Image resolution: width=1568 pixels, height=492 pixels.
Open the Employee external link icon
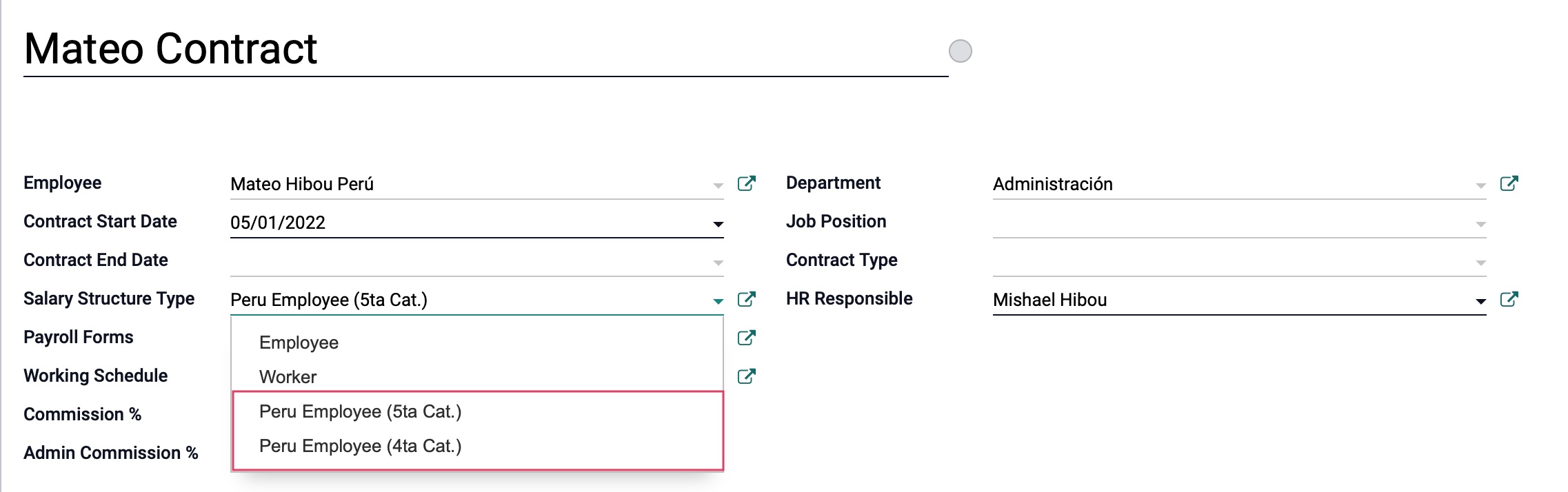pyautogui.click(x=747, y=183)
